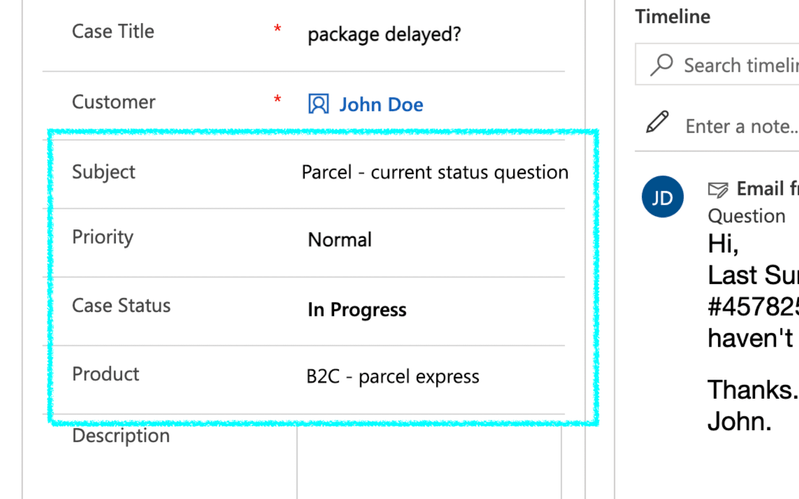Click the Case Status field label
The width and height of the screenshot is (799, 499).
tap(121, 306)
